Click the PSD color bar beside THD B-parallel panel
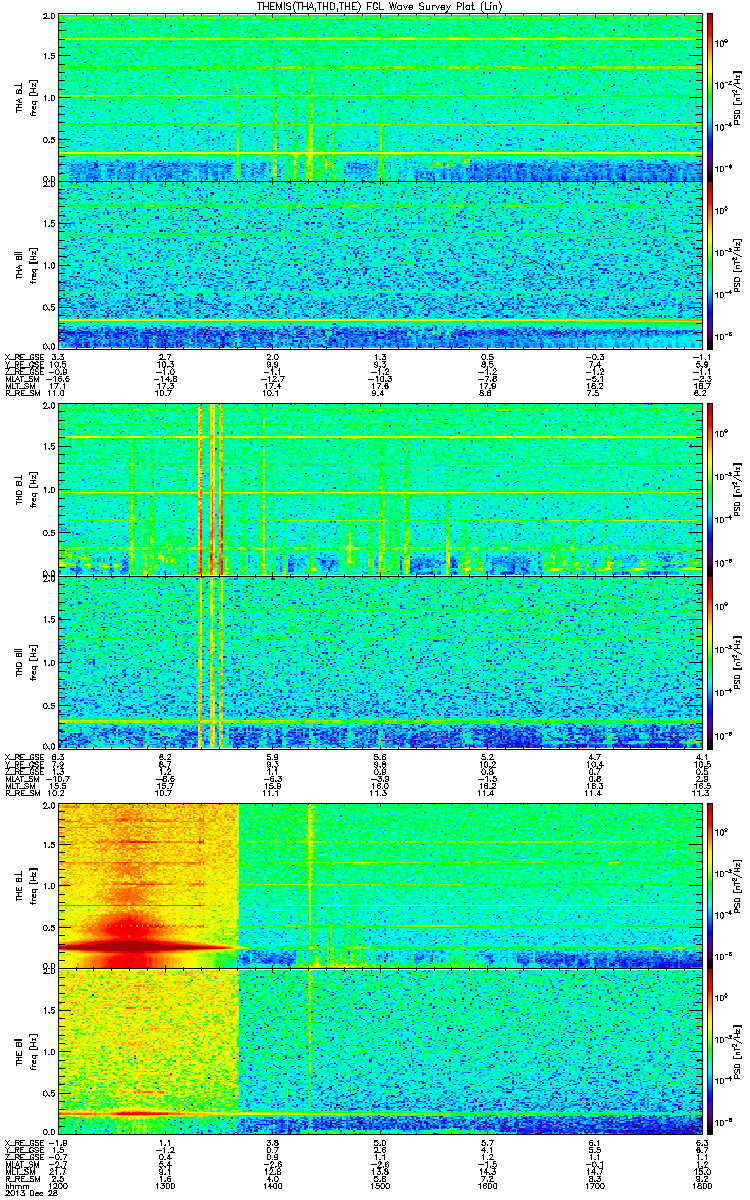This screenshot has height=1200, width=750. pos(710,662)
